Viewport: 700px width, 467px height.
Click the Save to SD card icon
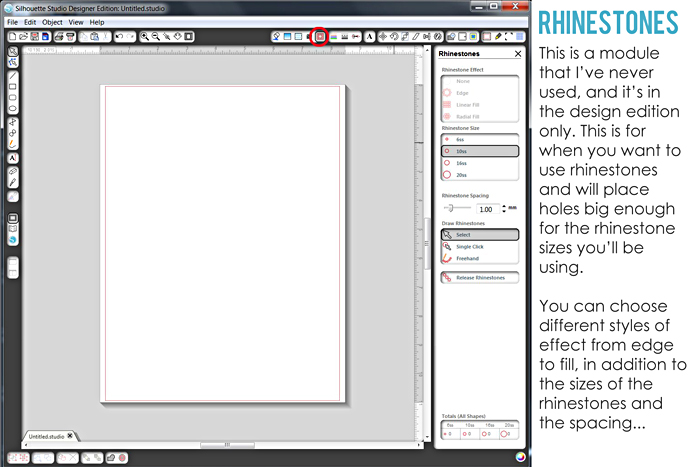point(45,37)
